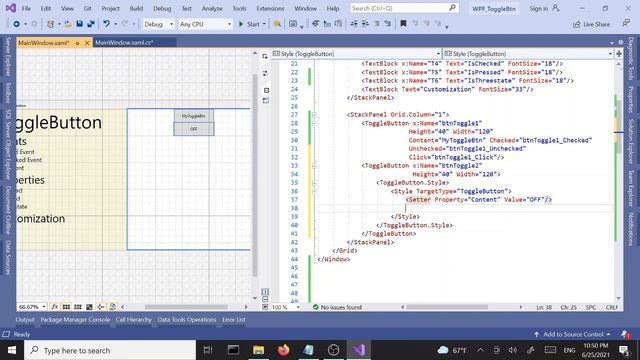Click the navigate backward arrow icon
Viewport: 640px width, 360px height.
16,24
